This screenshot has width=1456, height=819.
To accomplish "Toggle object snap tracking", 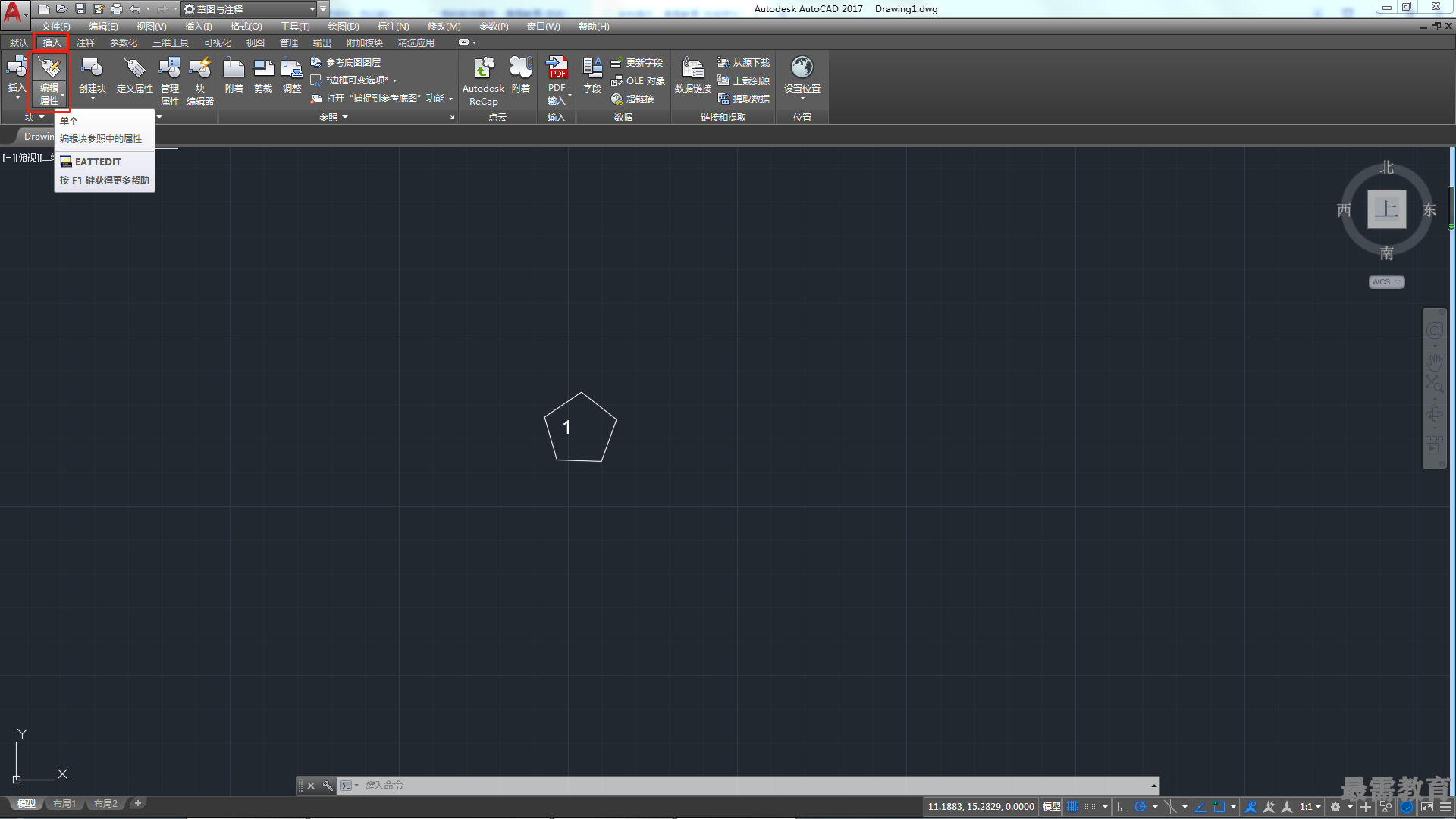I will point(1200,807).
